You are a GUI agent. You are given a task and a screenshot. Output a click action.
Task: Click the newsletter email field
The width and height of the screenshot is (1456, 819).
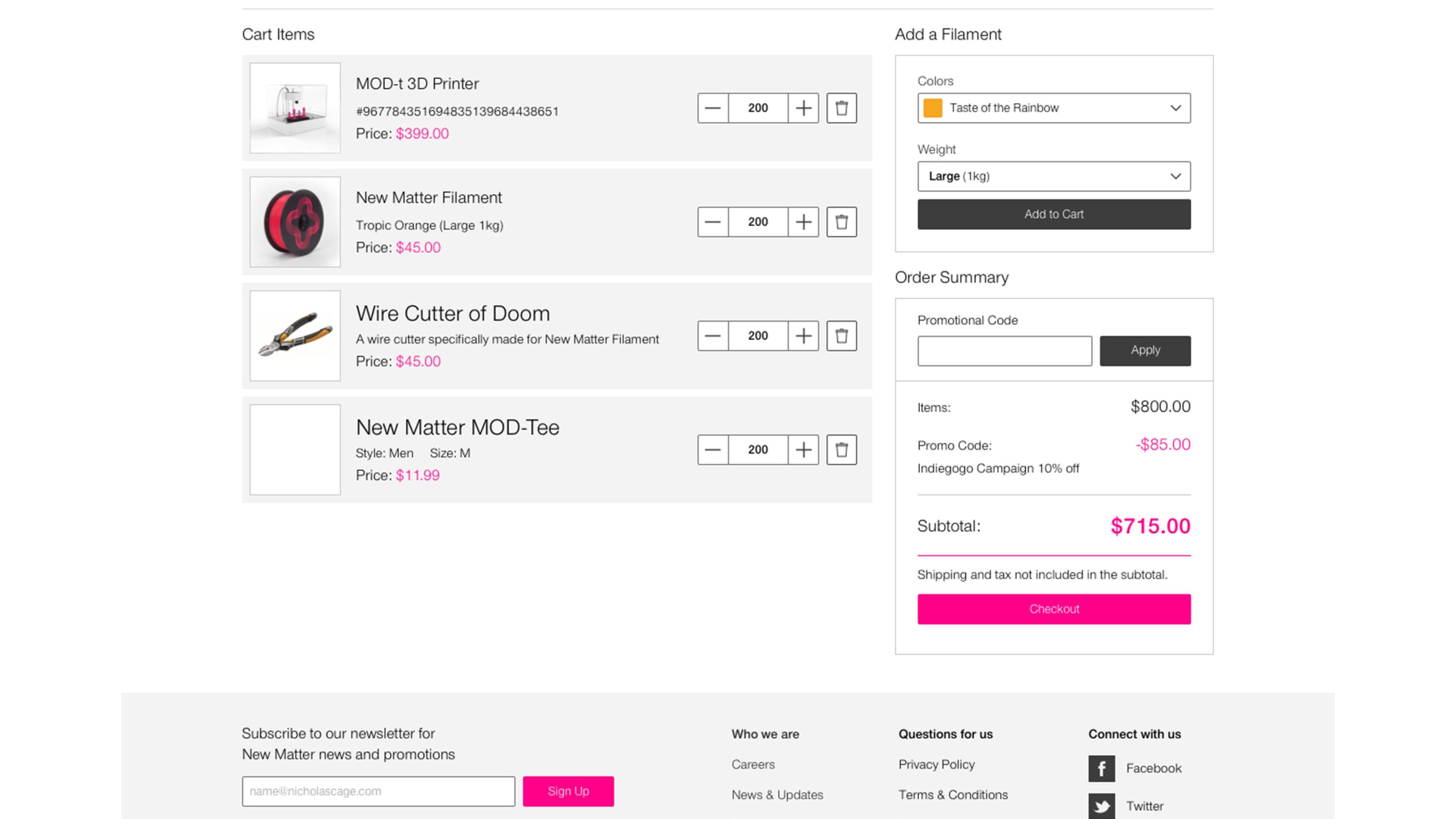click(378, 791)
